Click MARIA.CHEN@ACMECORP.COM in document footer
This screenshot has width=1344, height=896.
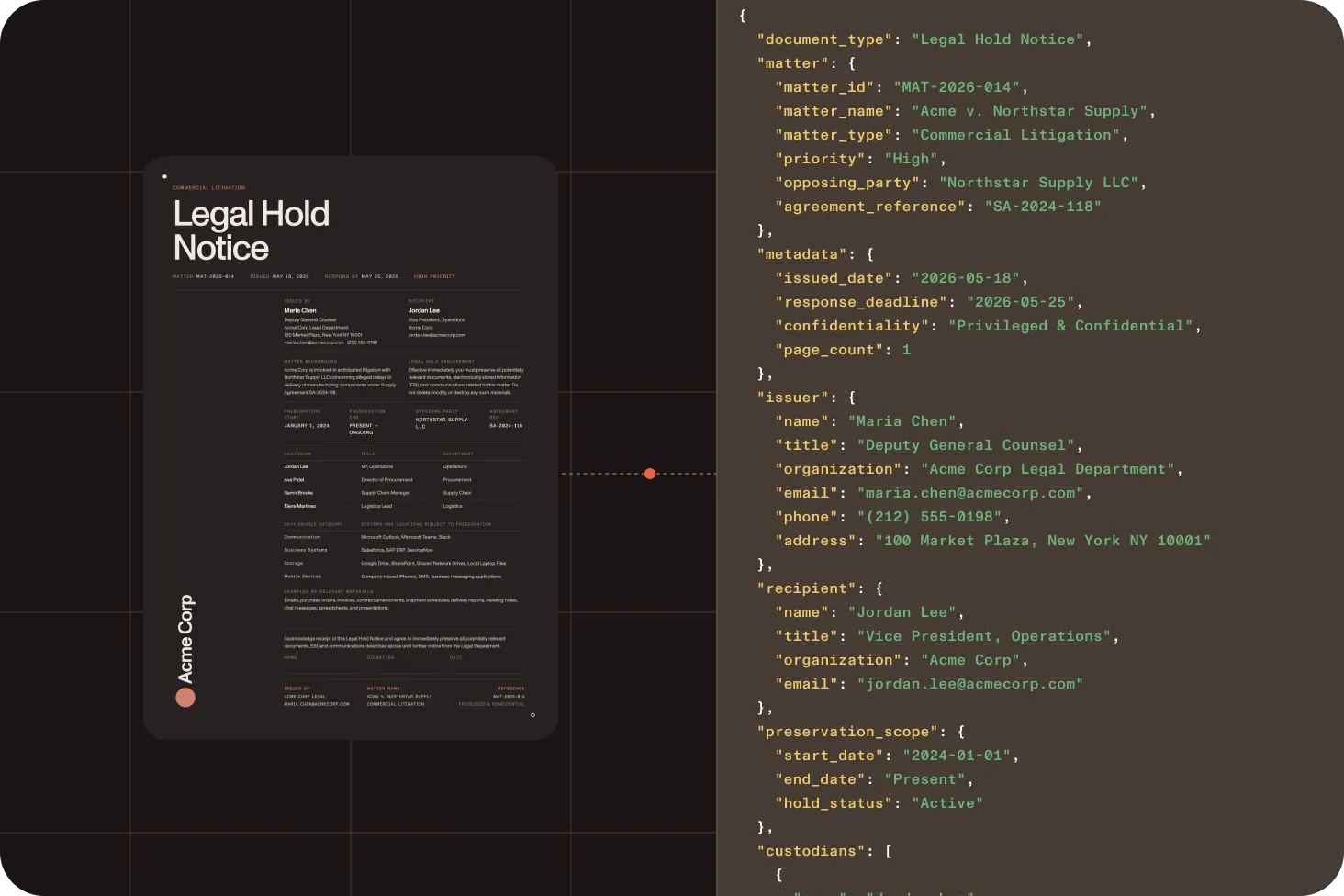point(317,704)
